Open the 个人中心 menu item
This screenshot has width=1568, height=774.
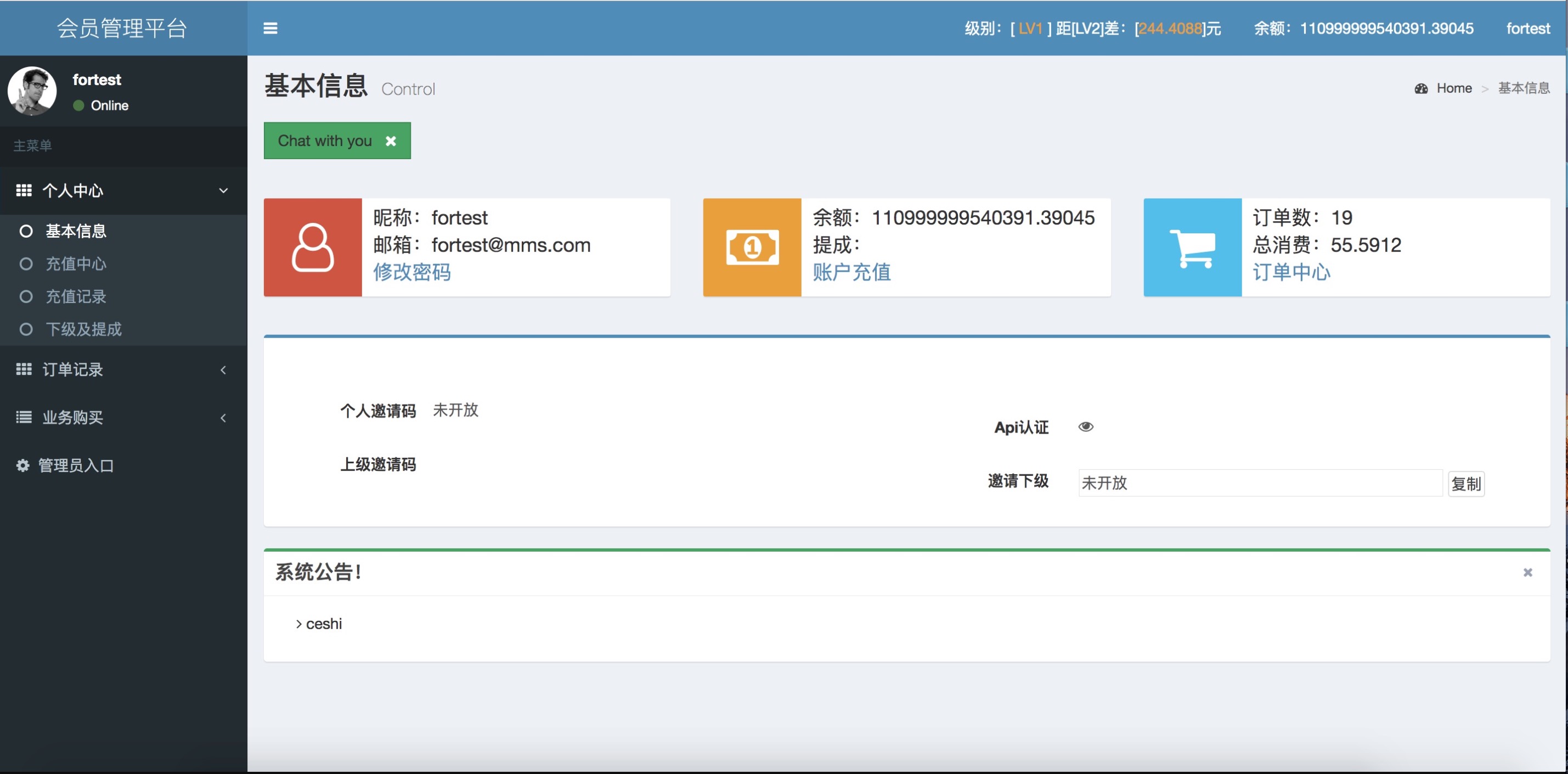click(123, 190)
